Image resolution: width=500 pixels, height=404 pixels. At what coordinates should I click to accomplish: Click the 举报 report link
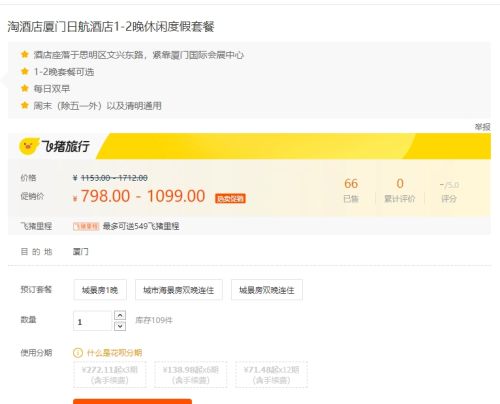click(482, 127)
